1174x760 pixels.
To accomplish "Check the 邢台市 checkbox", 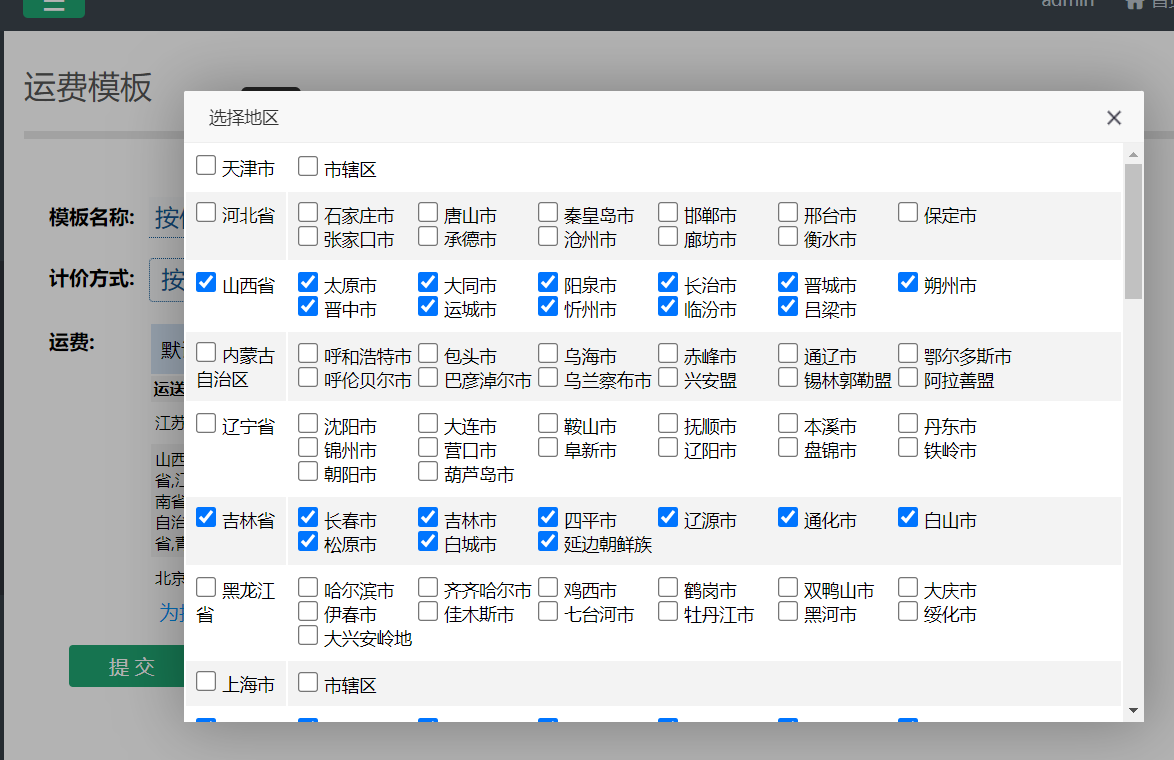I will [x=788, y=212].
